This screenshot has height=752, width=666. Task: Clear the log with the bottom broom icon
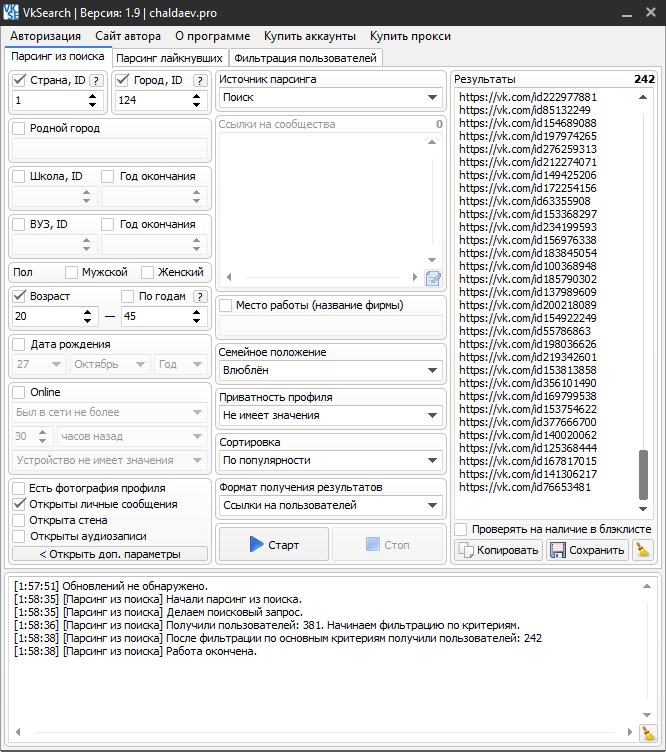(648, 733)
